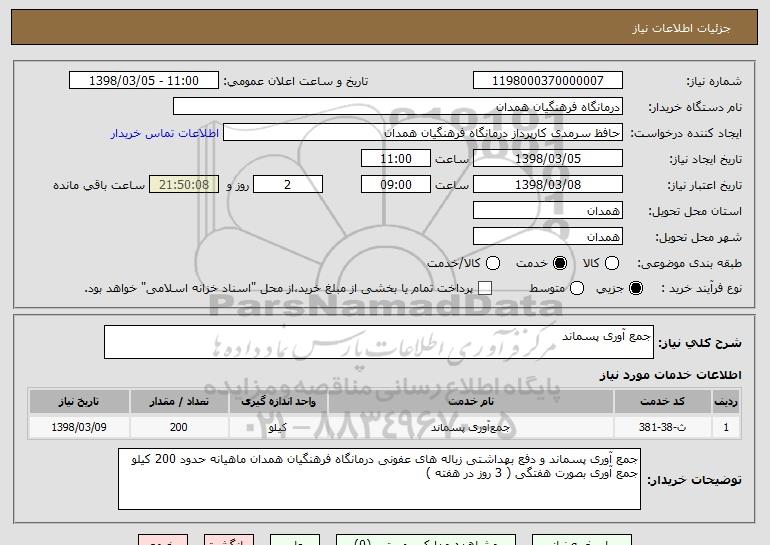Choose the جزیی purchase process option

(636, 288)
